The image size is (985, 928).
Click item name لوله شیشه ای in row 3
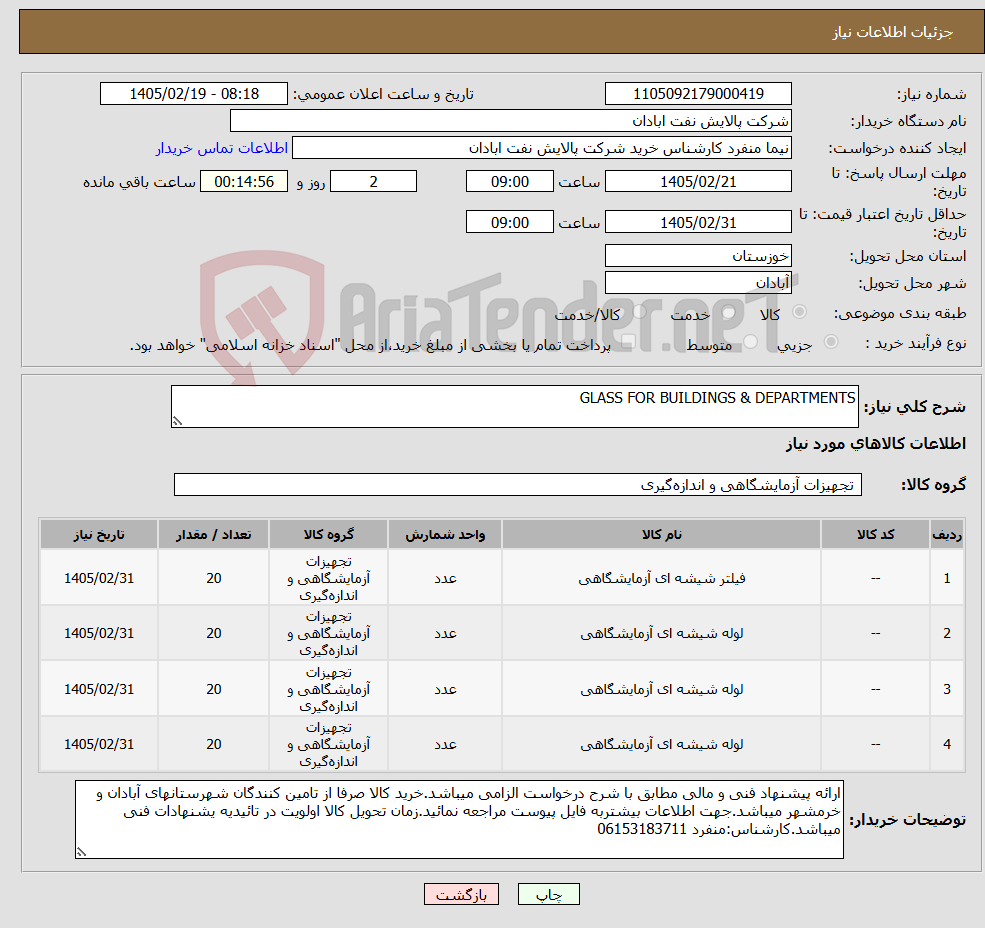661,689
